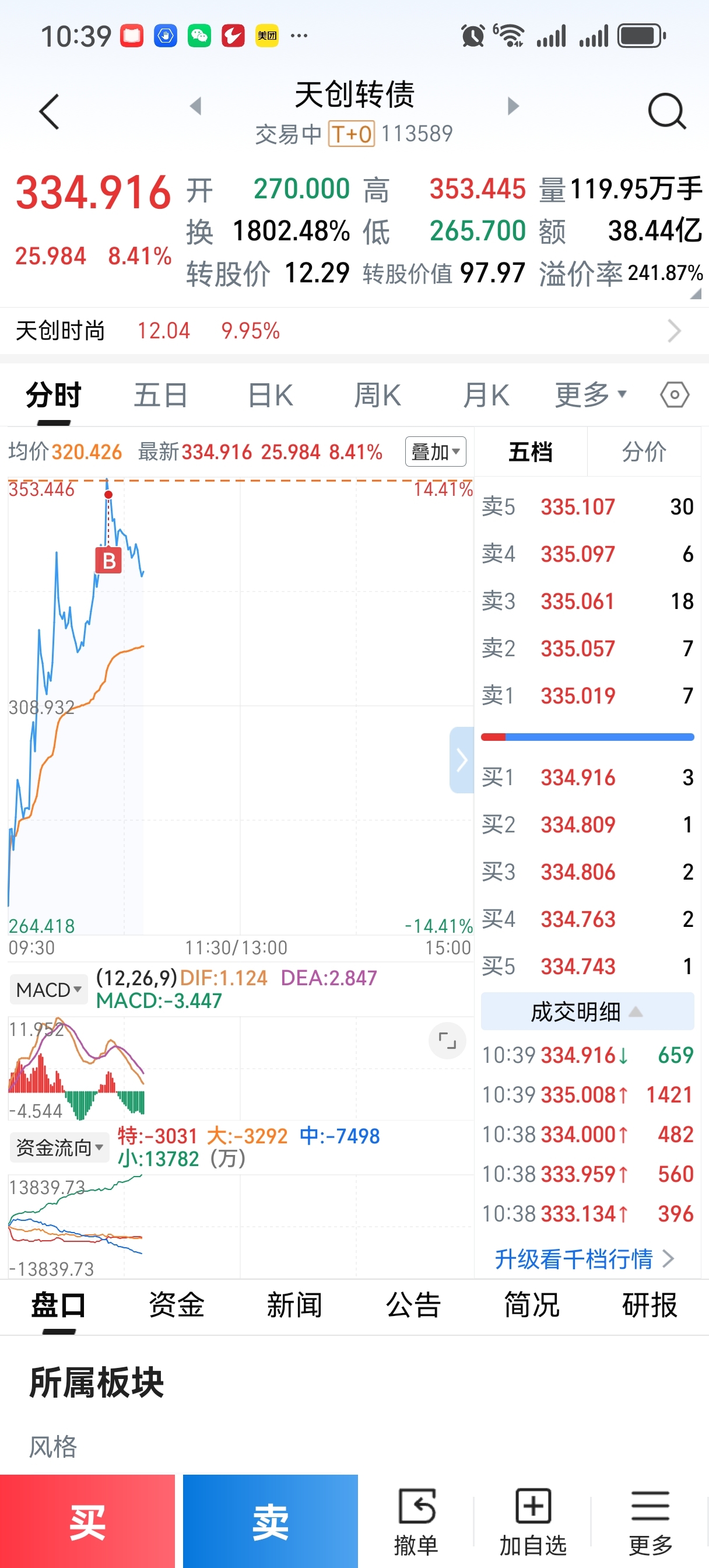Collapse 成交明细 trade details header
709x1568 pixels.
pos(587,1012)
